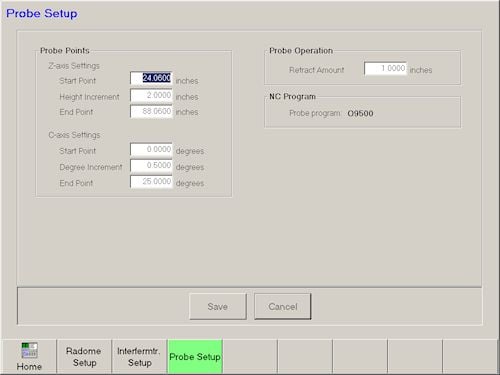Click the O9500 probe program value
Viewport: 500px width, 375px height.
[x=360, y=113]
